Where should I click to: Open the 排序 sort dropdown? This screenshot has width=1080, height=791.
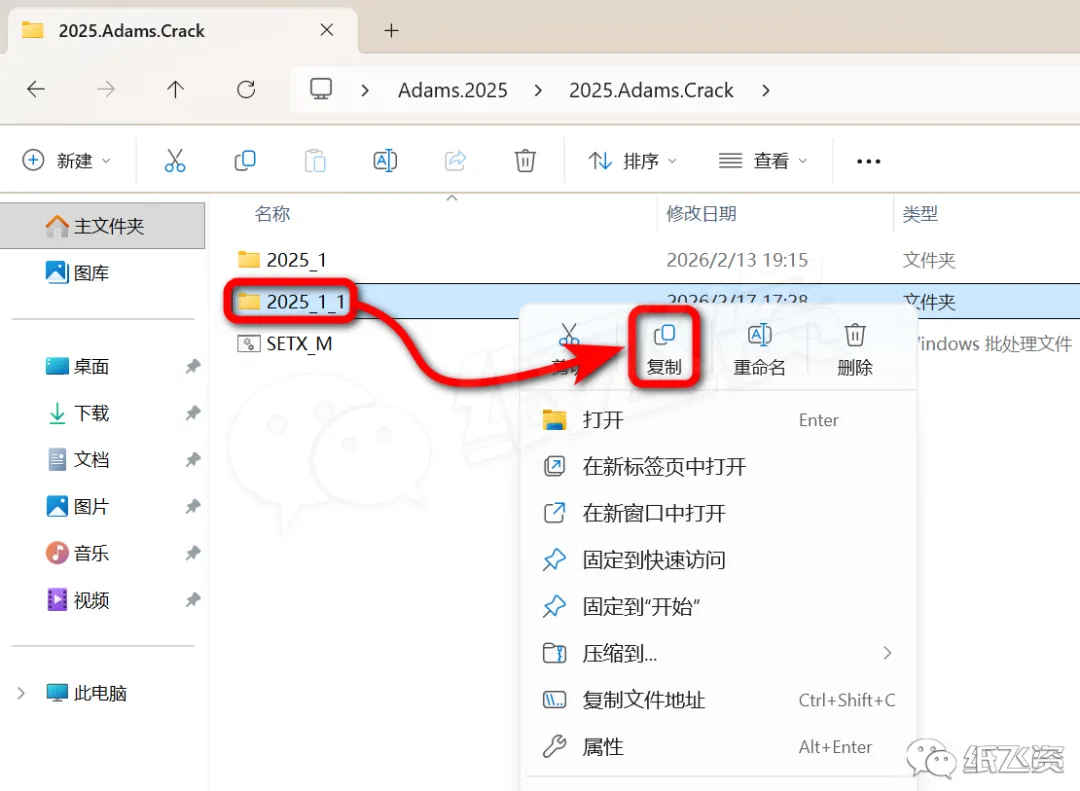pos(632,161)
